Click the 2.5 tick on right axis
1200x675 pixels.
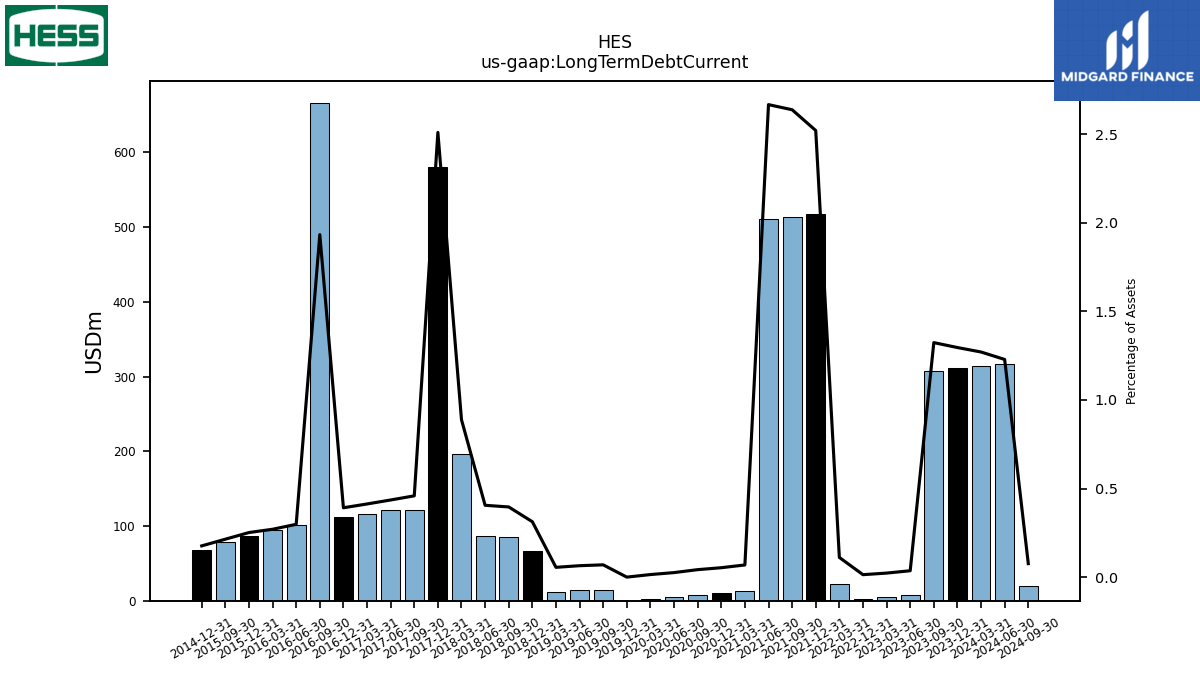click(1106, 135)
